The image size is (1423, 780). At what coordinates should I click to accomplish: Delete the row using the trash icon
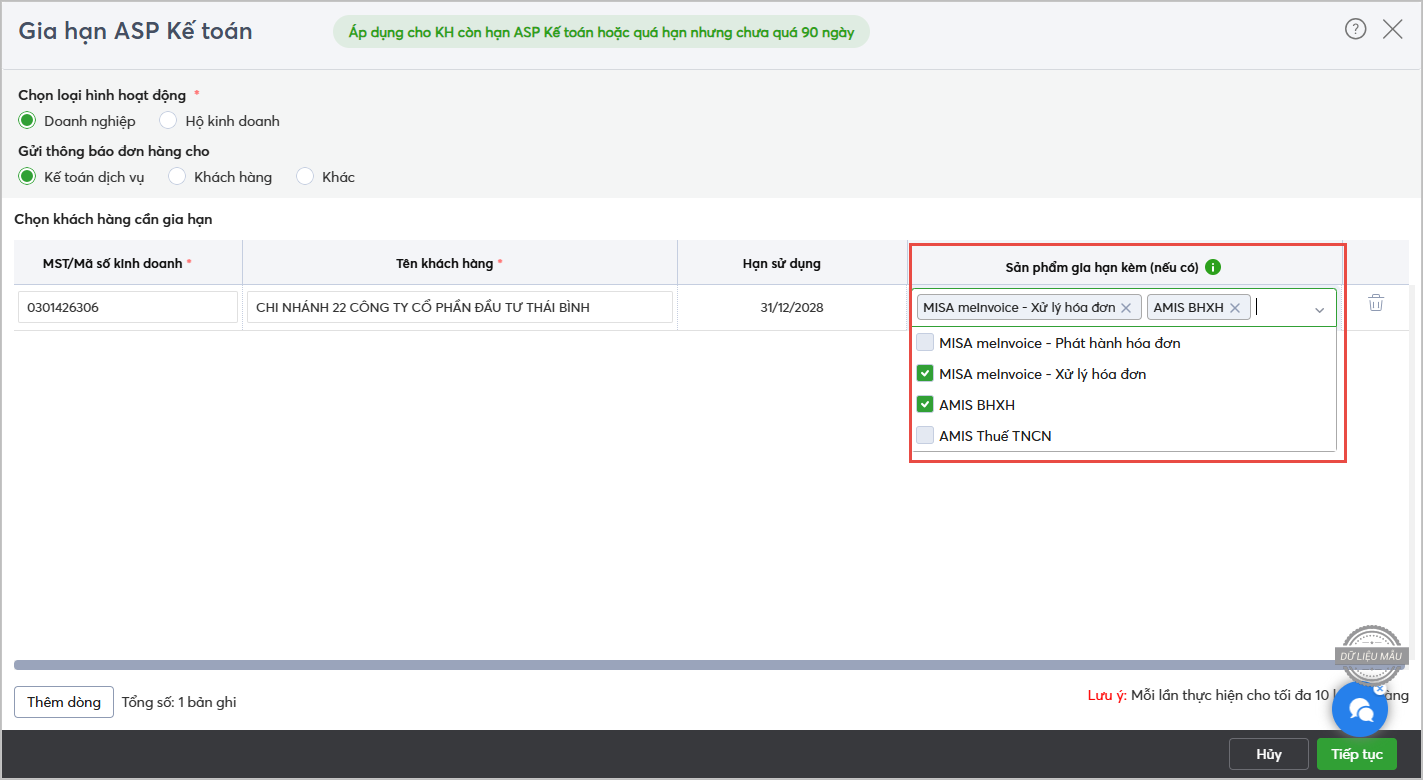(x=1376, y=303)
